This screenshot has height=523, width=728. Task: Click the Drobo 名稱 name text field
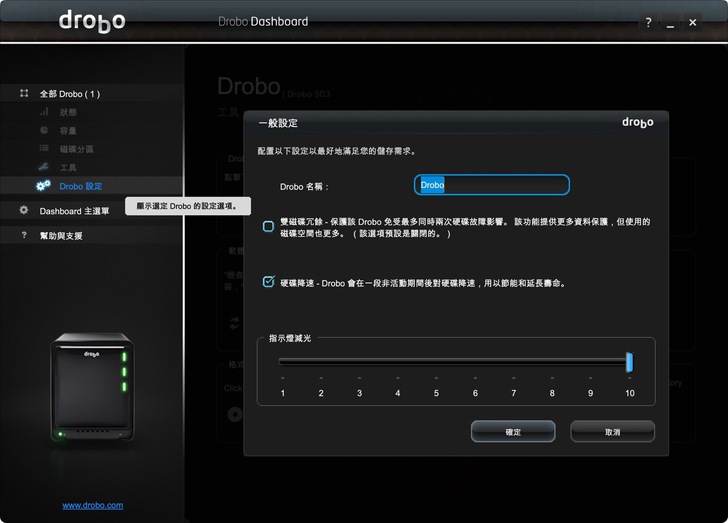[492, 185]
